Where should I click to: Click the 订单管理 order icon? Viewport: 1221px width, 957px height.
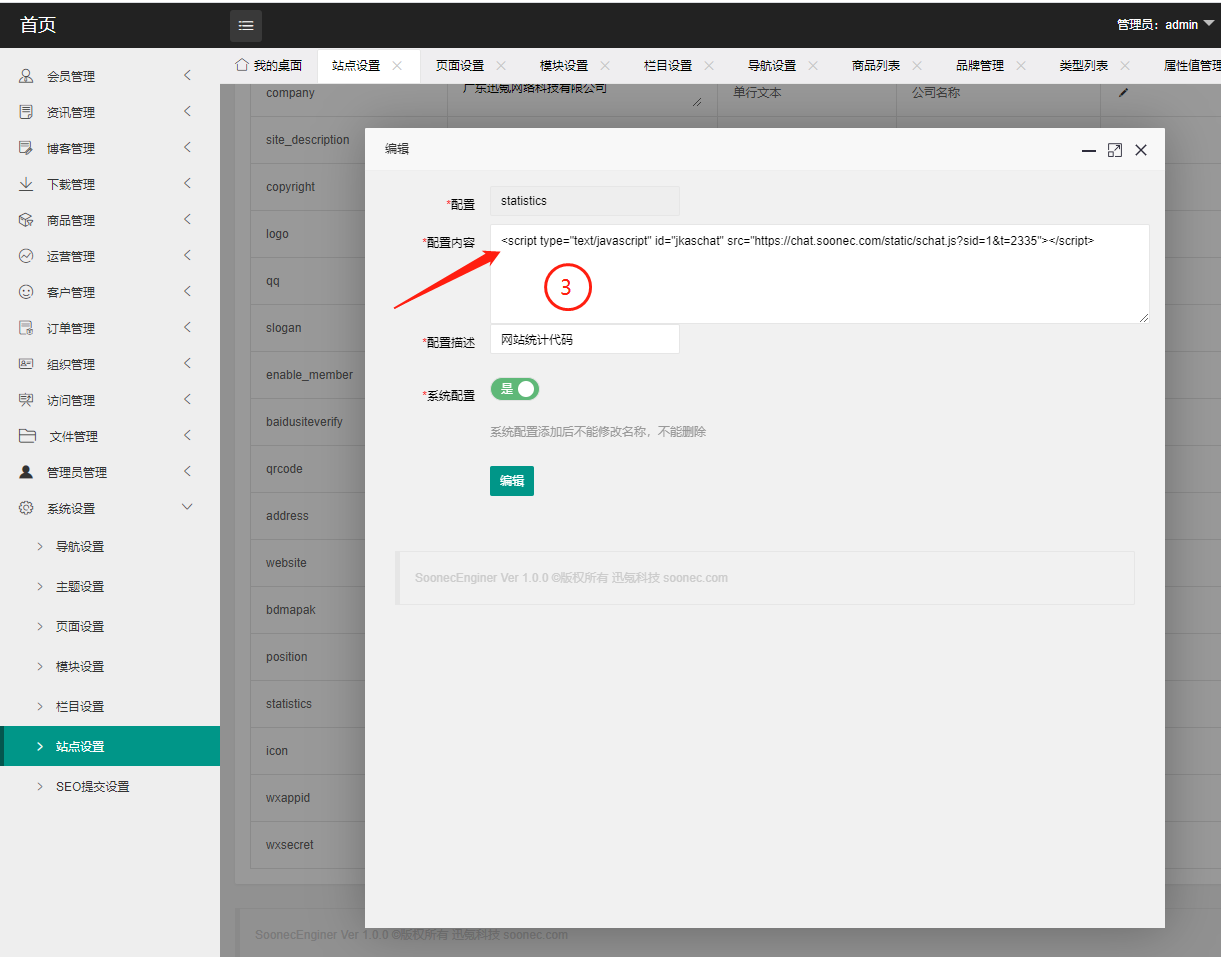click(26, 328)
